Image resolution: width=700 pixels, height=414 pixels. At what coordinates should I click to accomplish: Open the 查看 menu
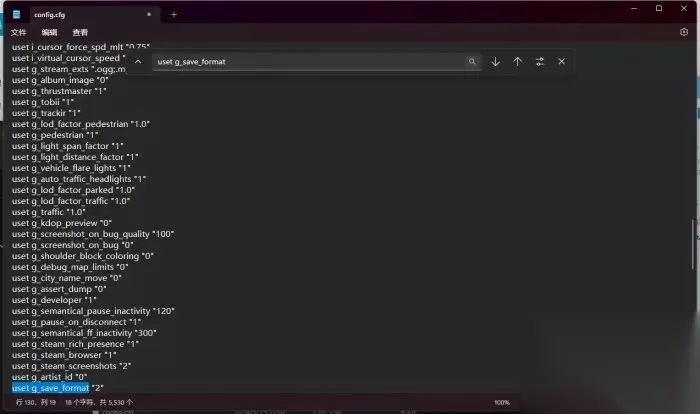[80, 33]
